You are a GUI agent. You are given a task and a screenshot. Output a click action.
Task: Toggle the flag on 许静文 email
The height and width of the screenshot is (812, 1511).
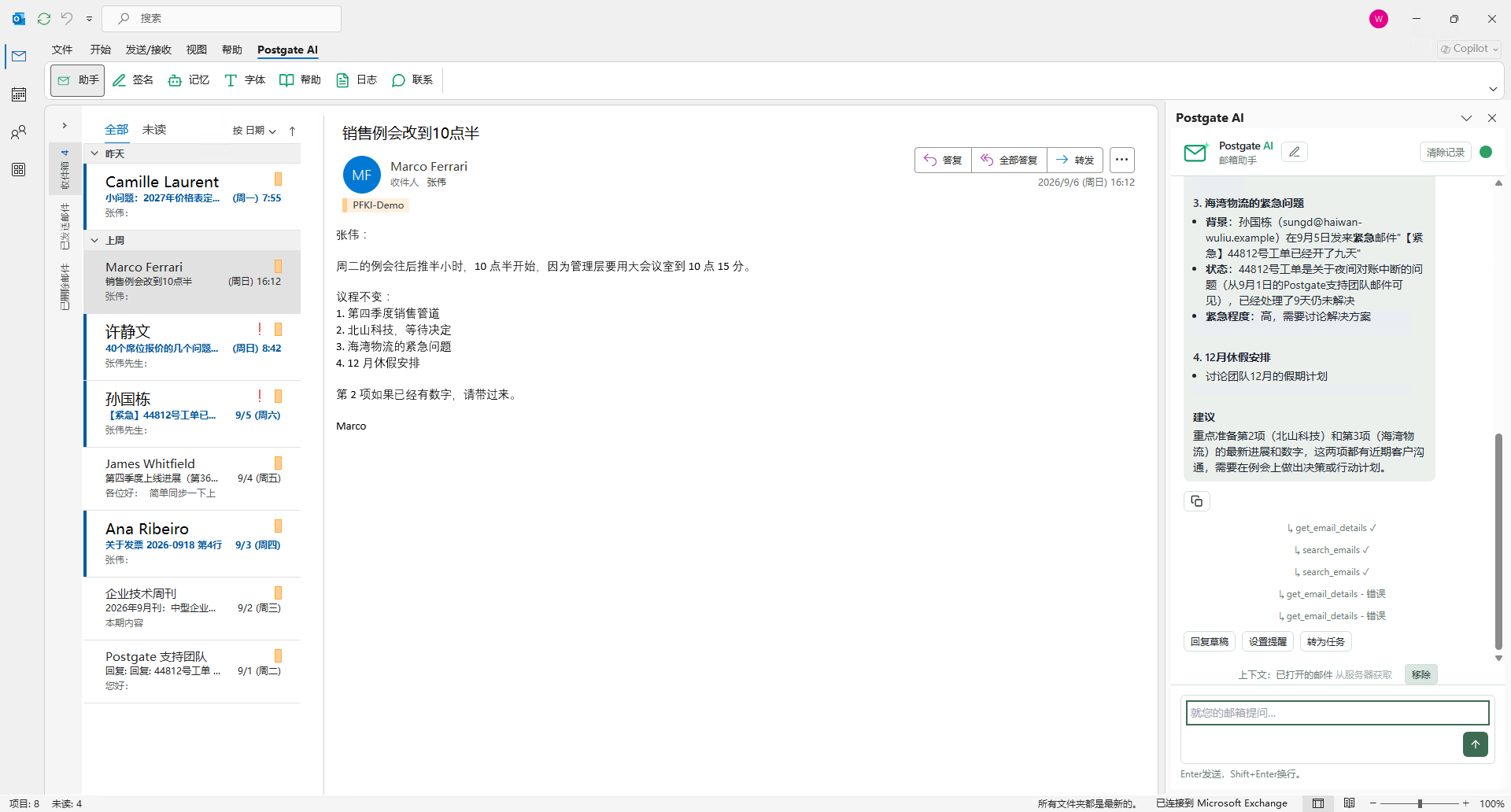click(278, 330)
